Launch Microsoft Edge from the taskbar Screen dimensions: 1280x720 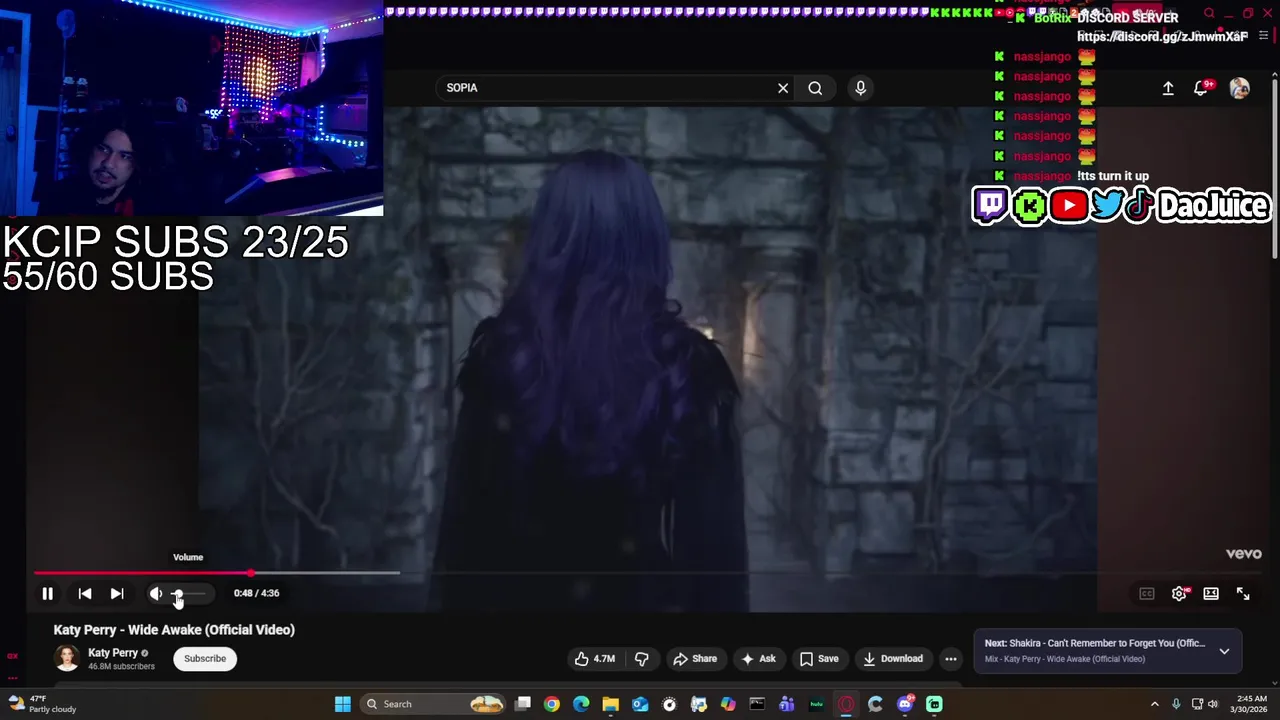tap(581, 704)
